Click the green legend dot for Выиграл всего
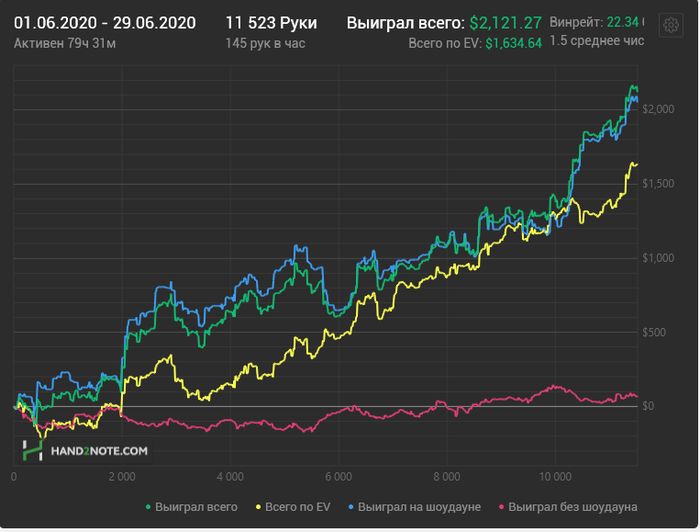700x532 pixels. (148, 507)
